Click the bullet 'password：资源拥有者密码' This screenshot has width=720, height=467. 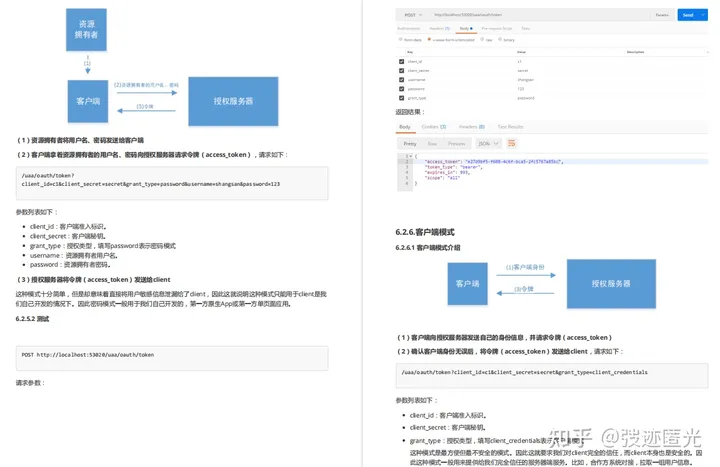pyautogui.click(x=70, y=265)
